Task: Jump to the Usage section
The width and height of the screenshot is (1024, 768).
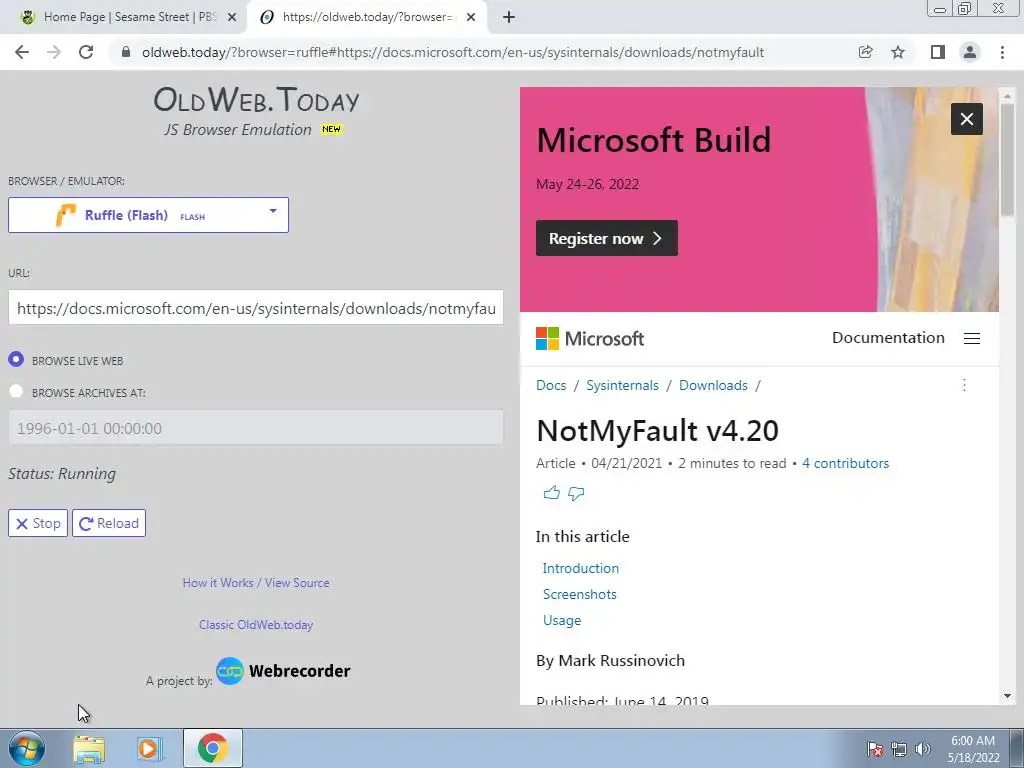Action: (x=562, y=620)
